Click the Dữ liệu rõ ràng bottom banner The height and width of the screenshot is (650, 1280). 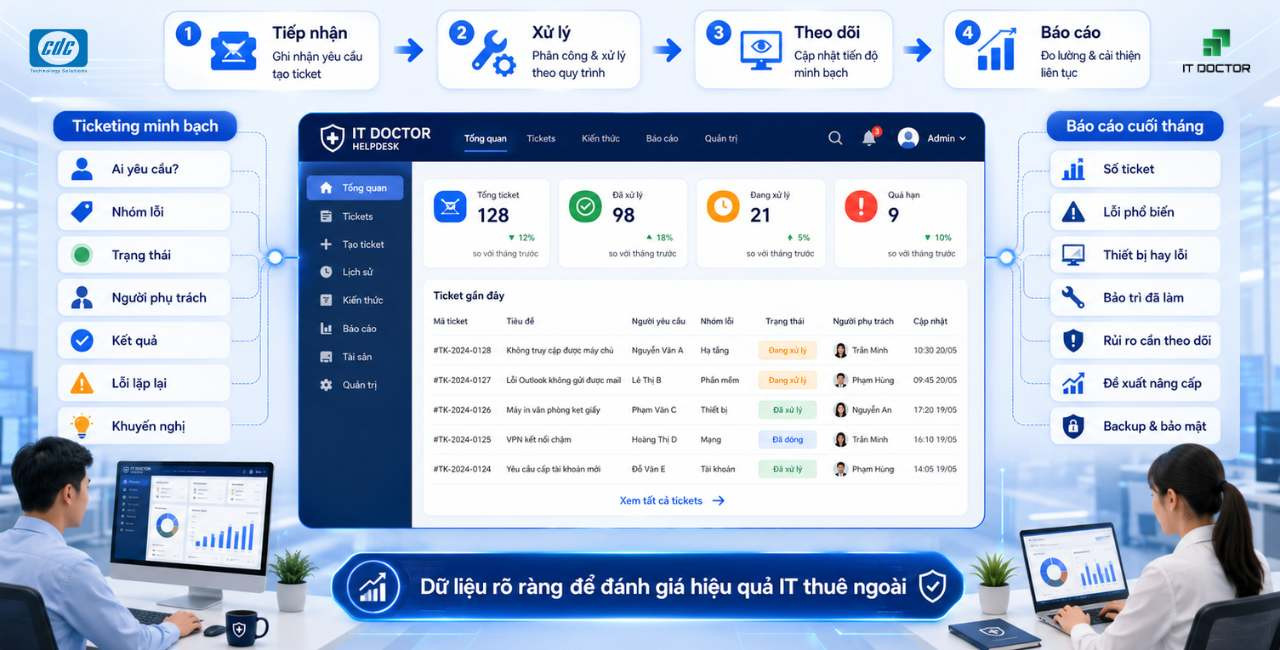tap(648, 586)
